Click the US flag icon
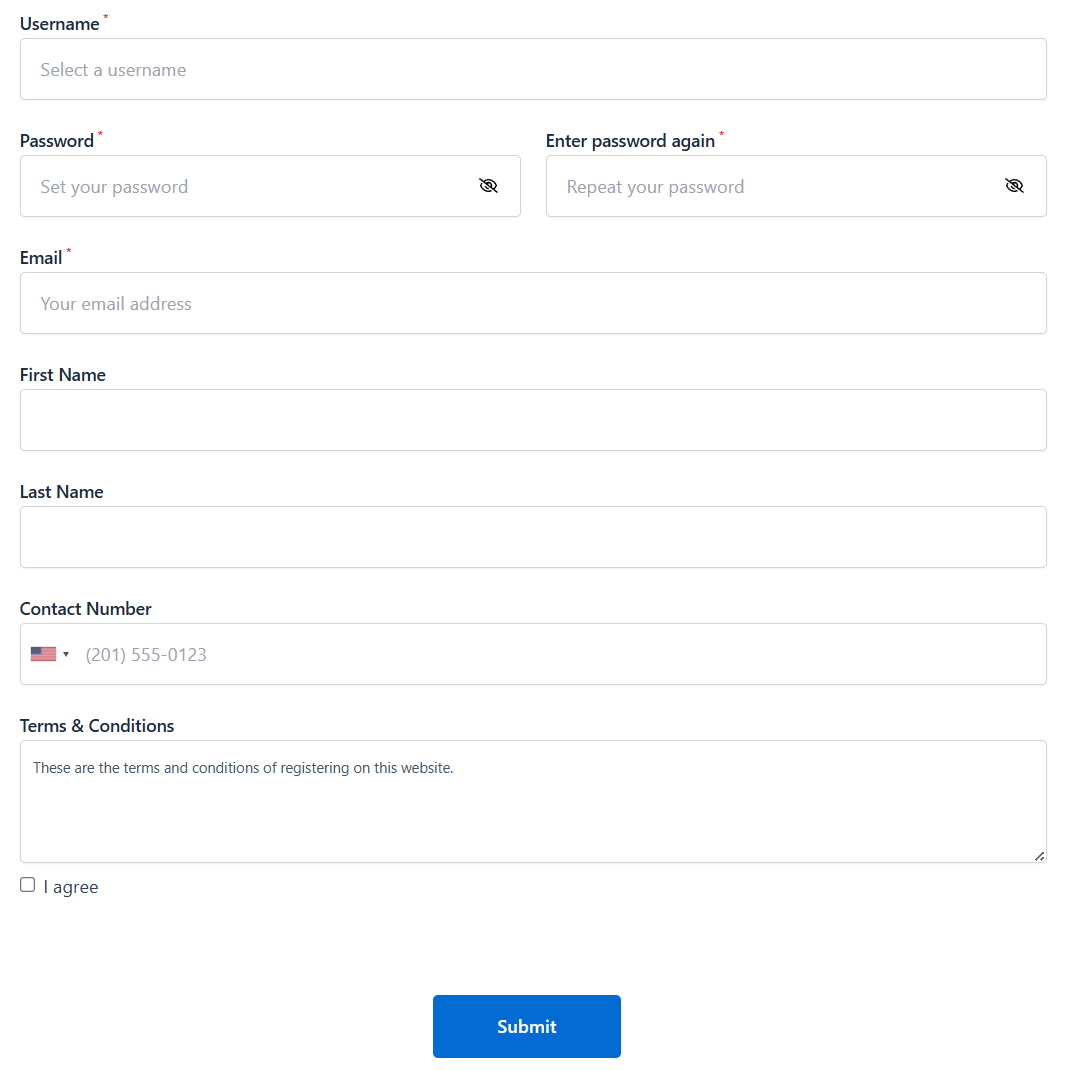The height and width of the screenshot is (1071, 1067). (x=43, y=654)
